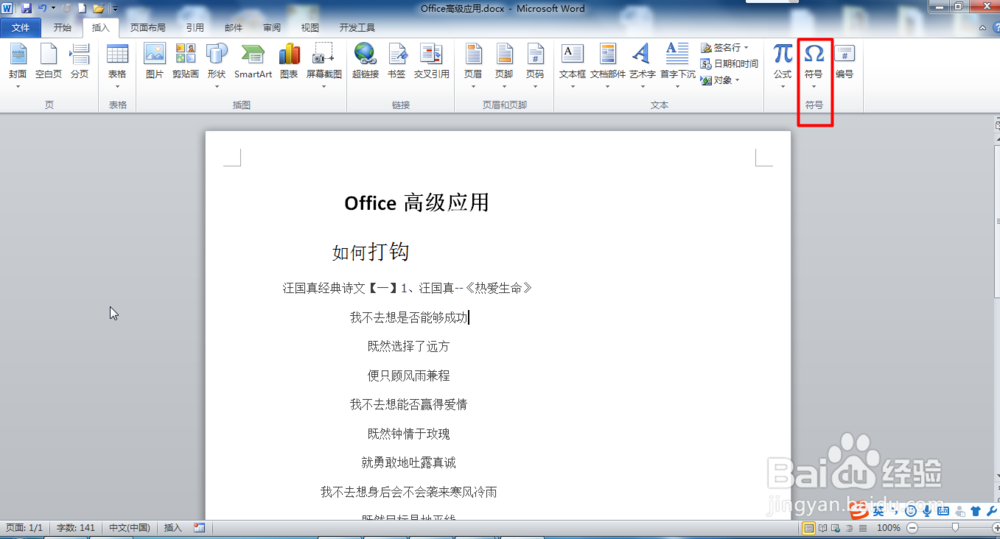The width and height of the screenshot is (1000, 539).
Task: Click the zoom slider handle
Action: tap(955, 528)
